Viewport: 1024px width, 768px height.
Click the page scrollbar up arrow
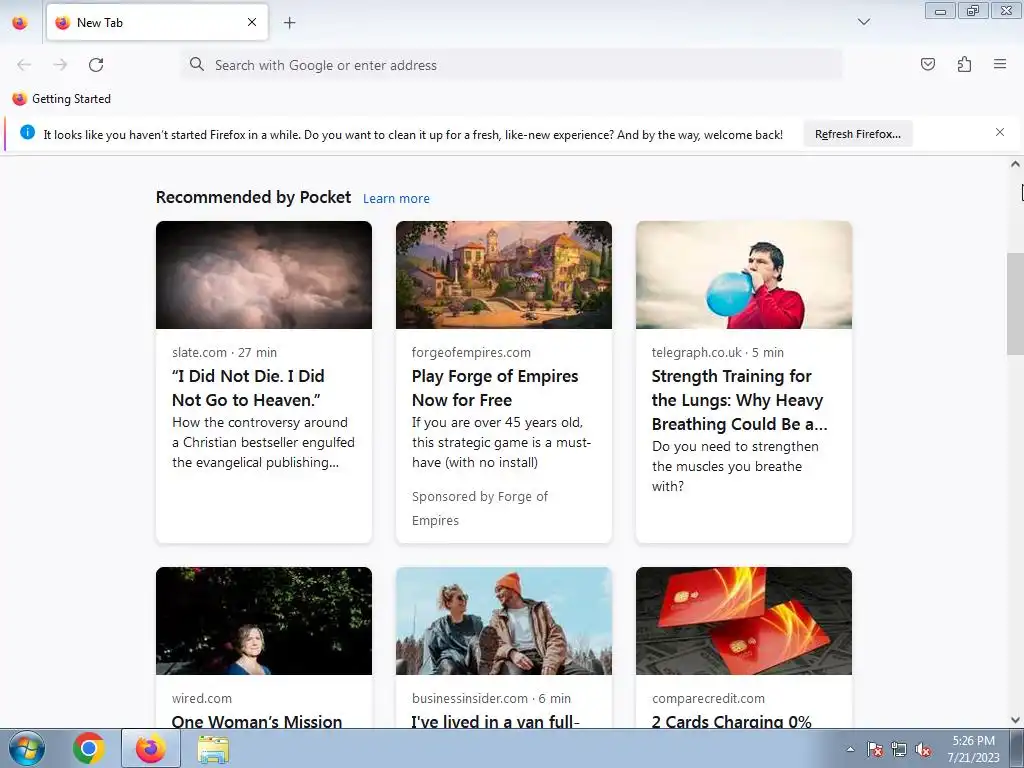(x=1015, y=164)
